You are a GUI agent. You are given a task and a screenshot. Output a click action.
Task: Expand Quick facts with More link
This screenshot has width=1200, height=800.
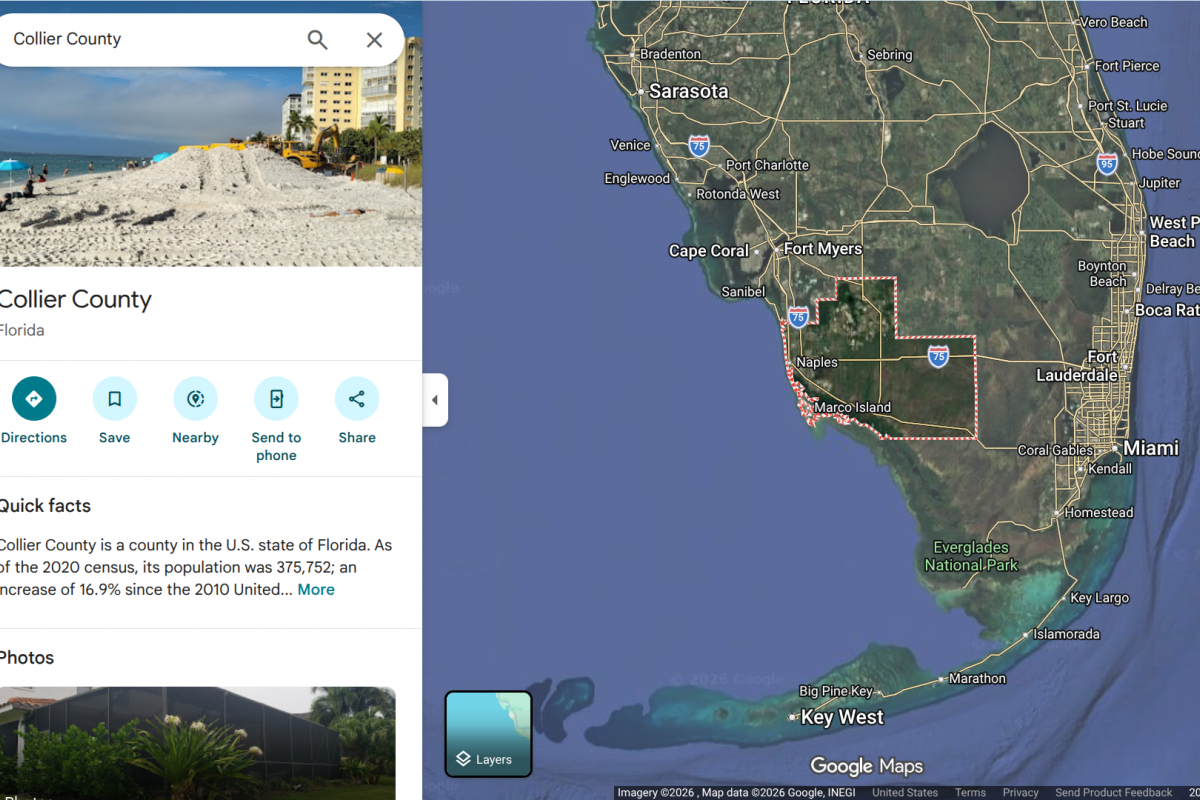point(316,590)
